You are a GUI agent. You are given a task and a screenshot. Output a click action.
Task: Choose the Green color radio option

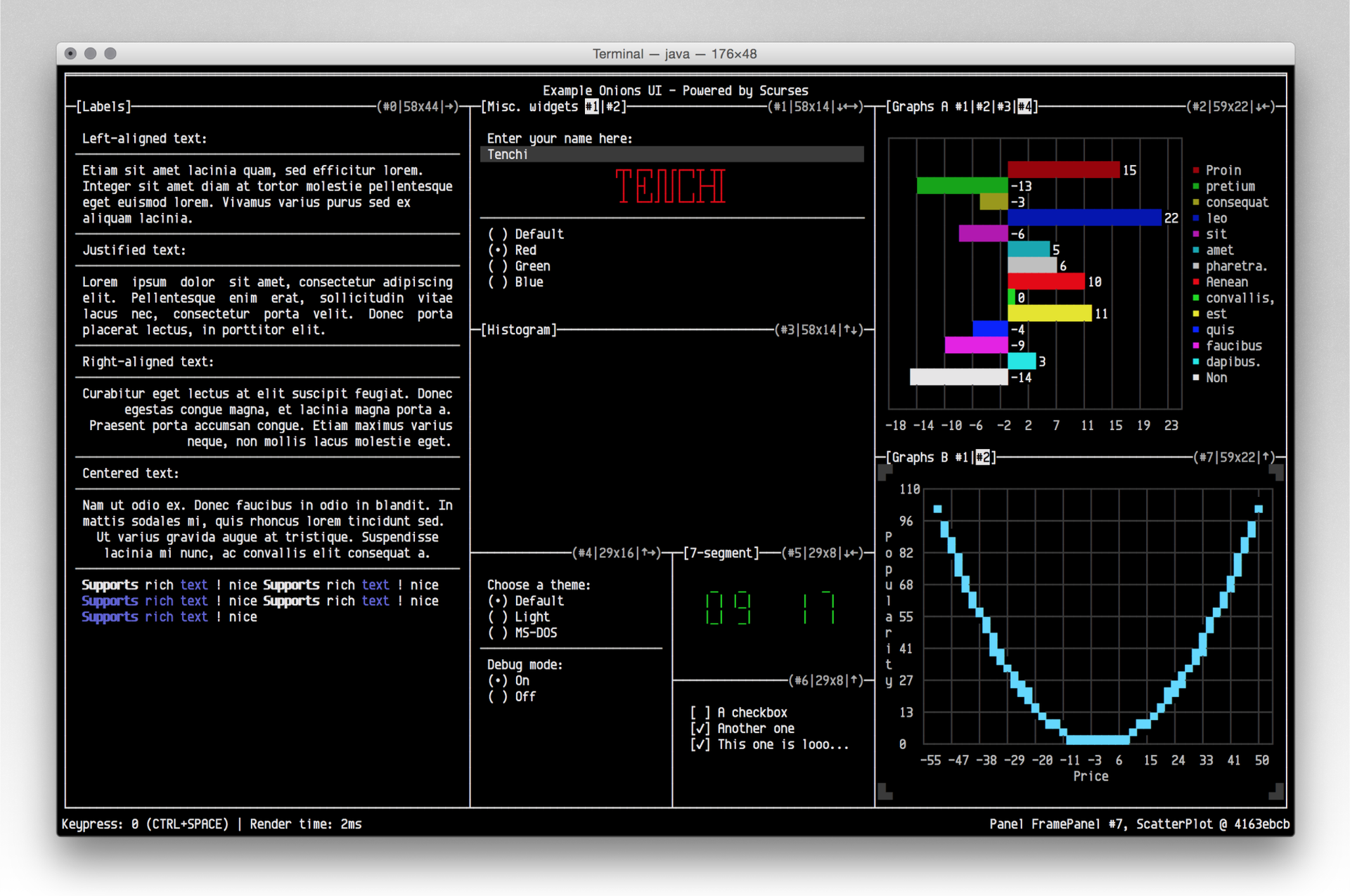519,266
